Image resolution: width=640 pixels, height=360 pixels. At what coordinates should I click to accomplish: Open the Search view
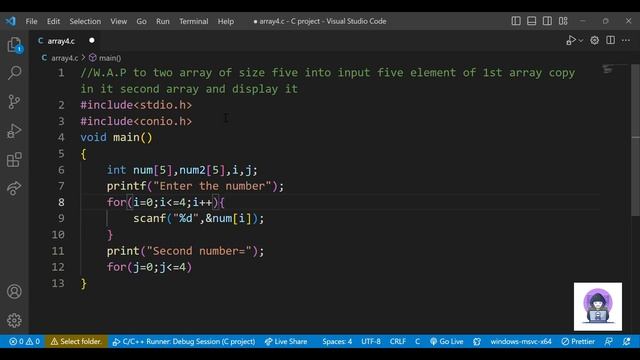pyautogui.click(x=14, y=73)
